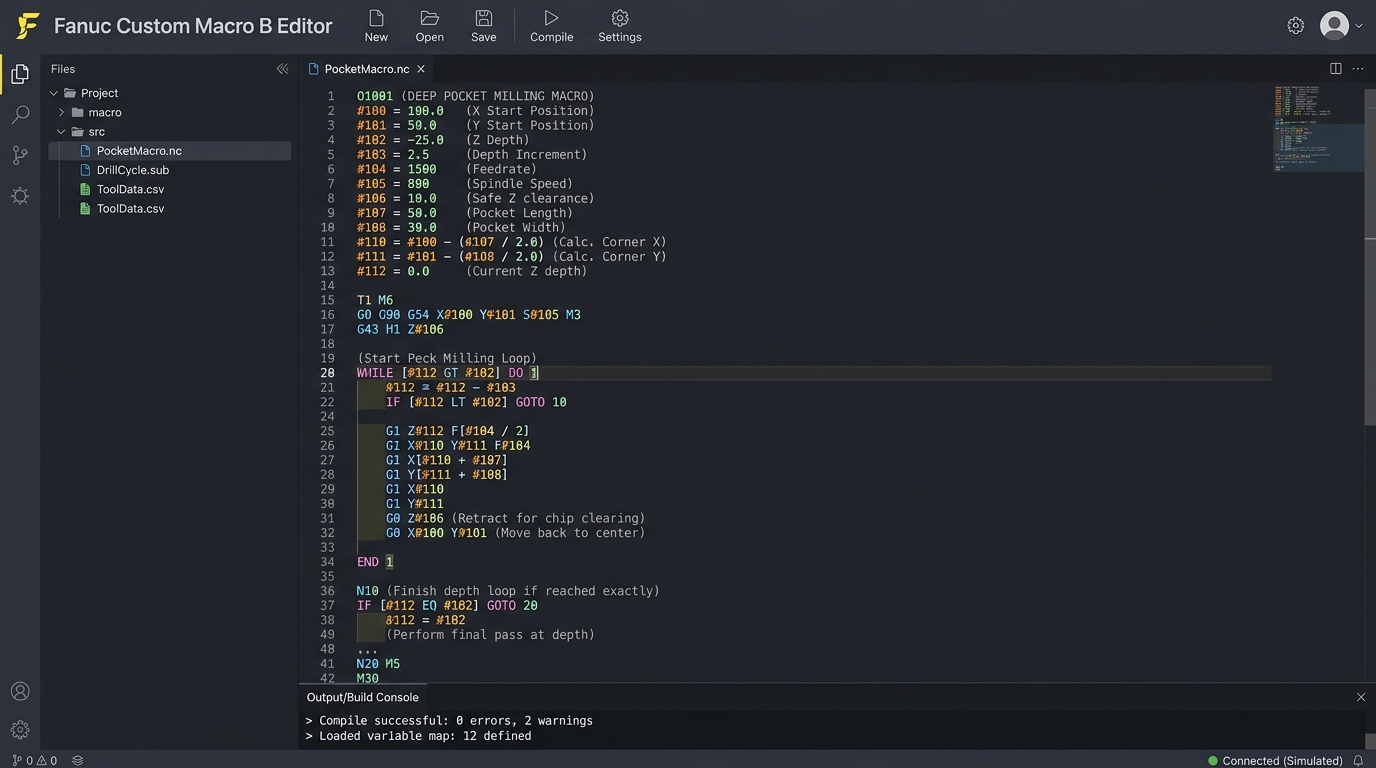
Task: Switch to the PocketMacro.nc editor tab
Action: [x=366, y=69]
